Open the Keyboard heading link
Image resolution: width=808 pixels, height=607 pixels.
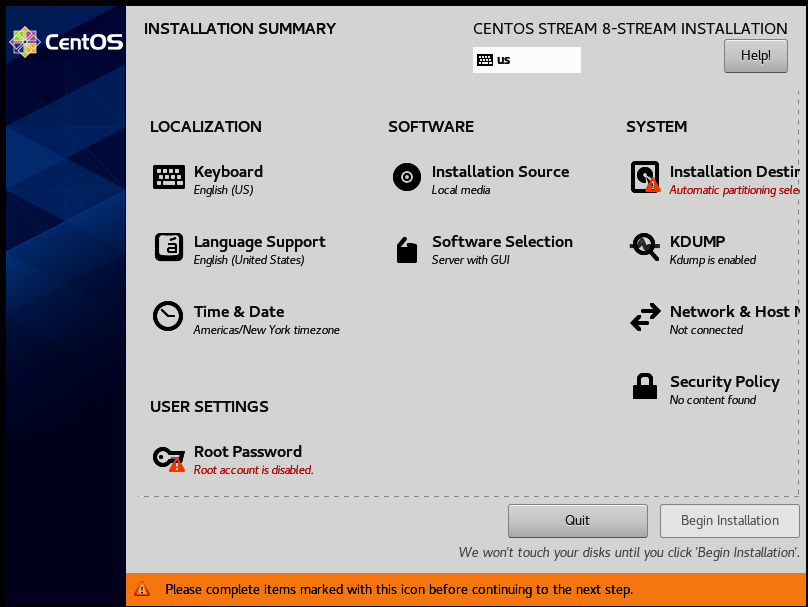pyautogui.click(x=228, y=172)
